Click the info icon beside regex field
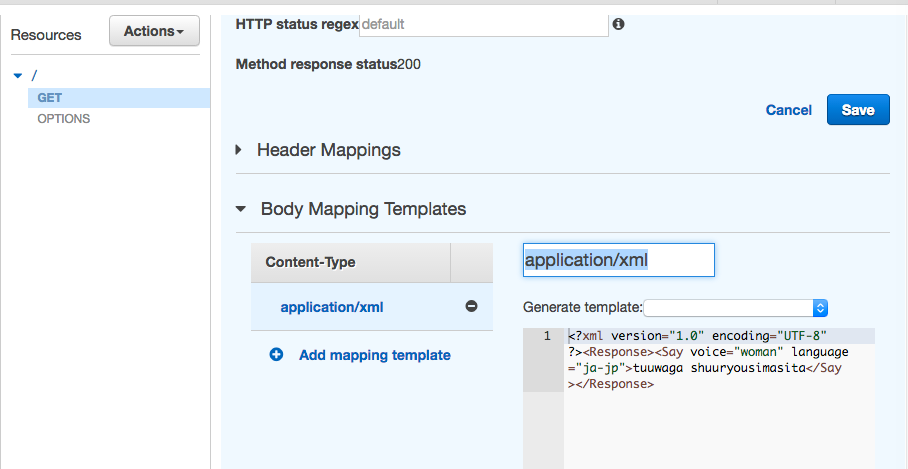The height and width of the screenshot is (469, 908). click(618, 24)
